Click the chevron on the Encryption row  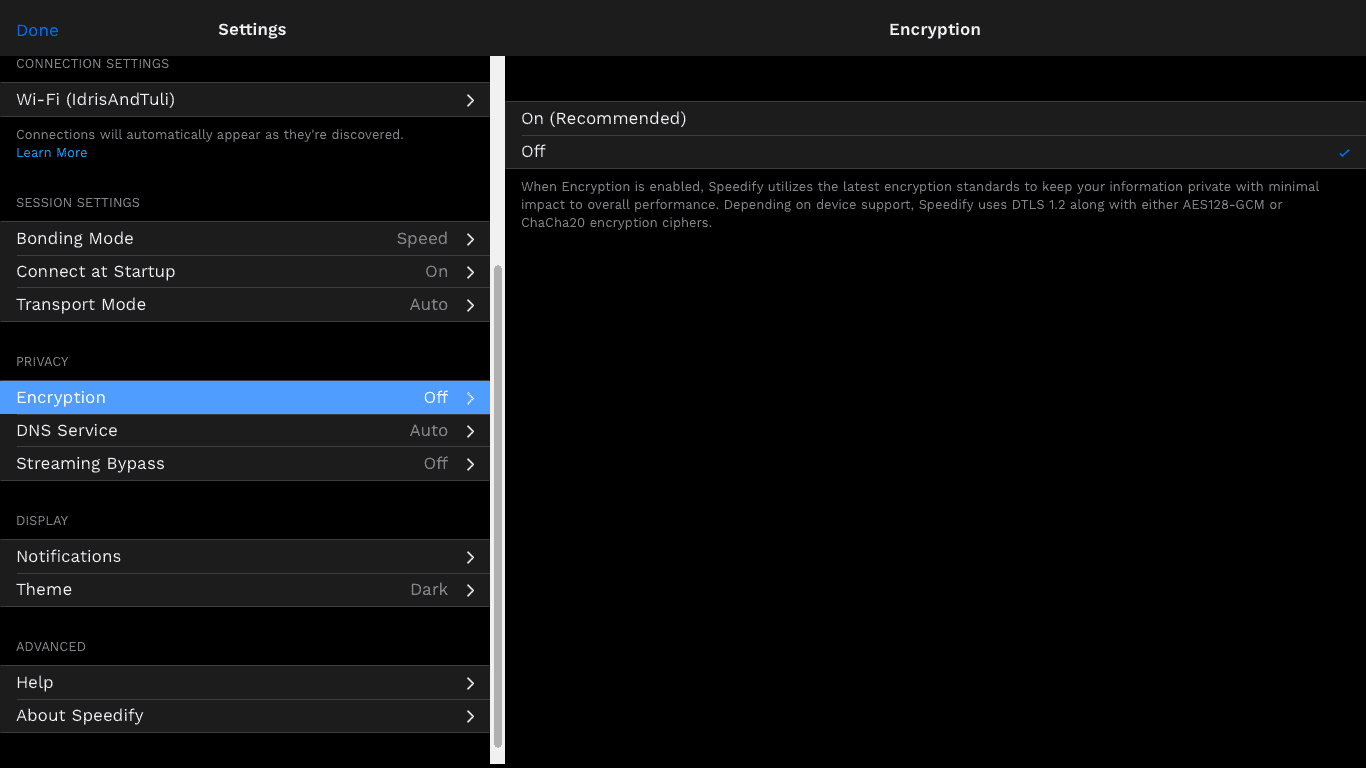pos(470,398)
